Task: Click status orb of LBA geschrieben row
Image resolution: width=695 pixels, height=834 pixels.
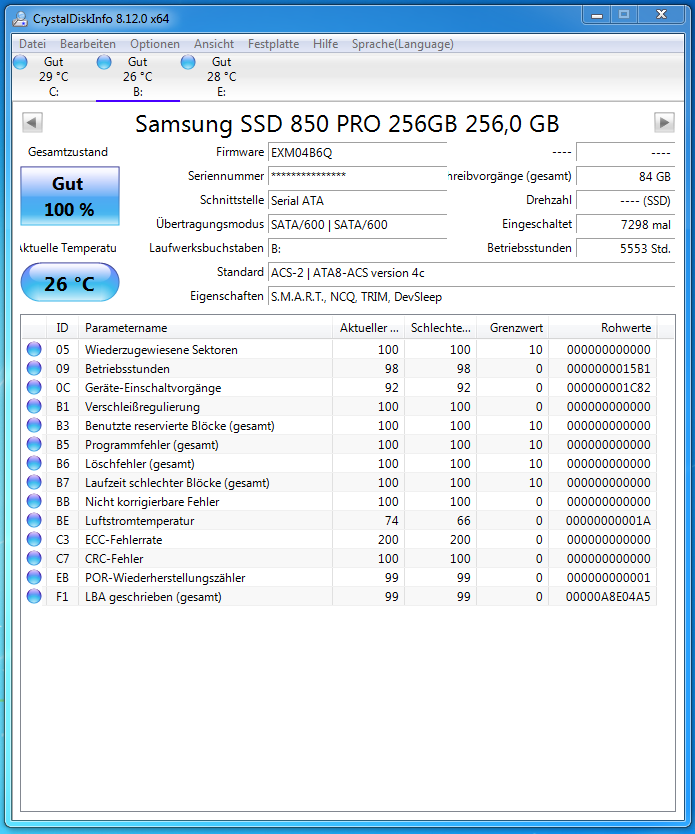Action: coord(34,597)
